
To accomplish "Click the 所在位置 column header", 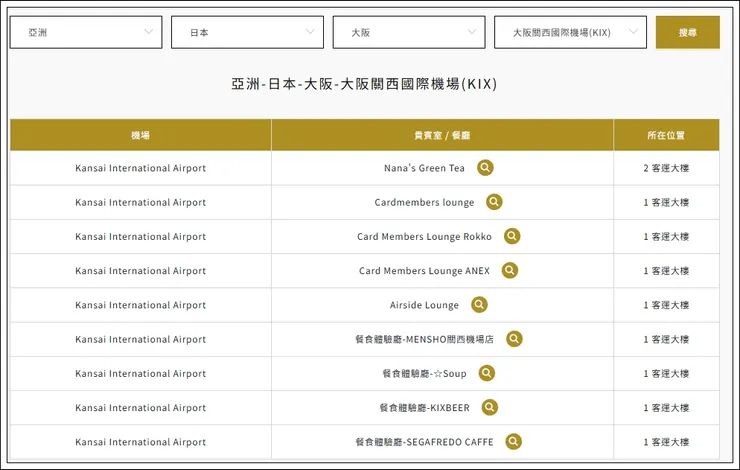I will click(x=666, y=135).
